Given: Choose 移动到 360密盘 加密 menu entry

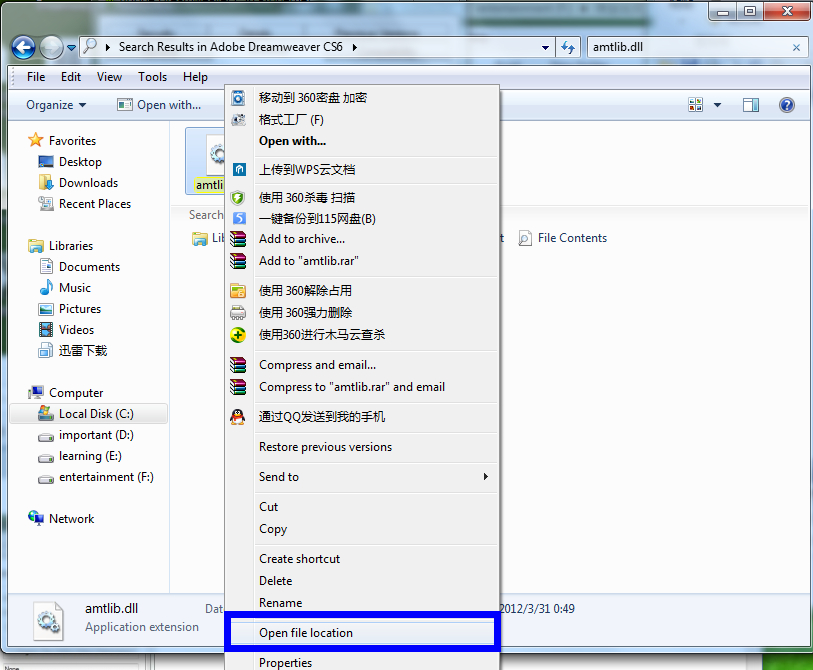Looking at the screenshot, I should pyautogui.click(x=363, y=98).
